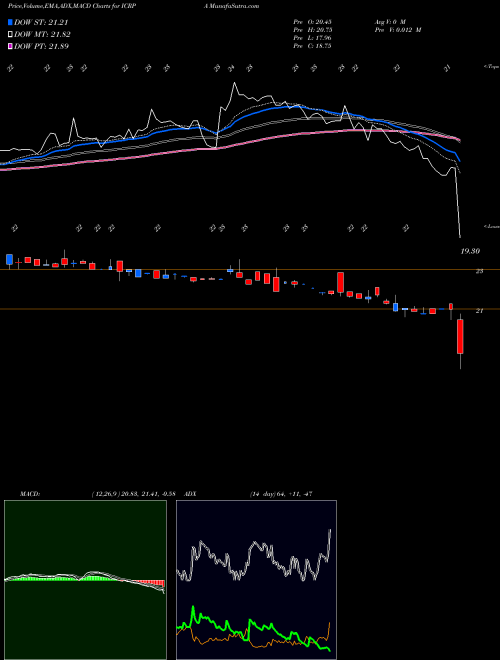Click the MACD '(12,26,9)' parameters readout
Viewport: 500px width, 660px height.
[136, 494]
